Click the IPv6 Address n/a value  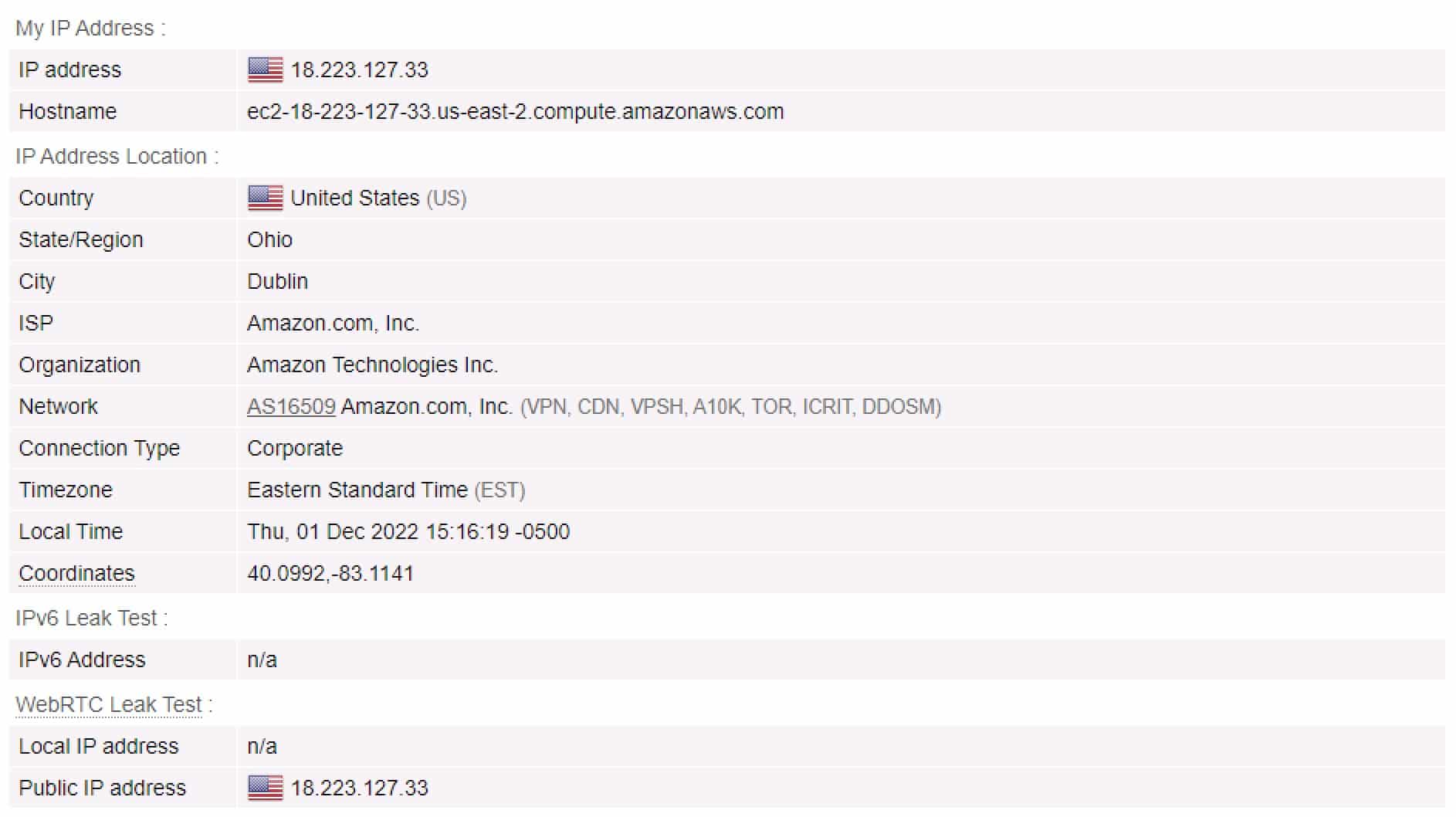pos(262,660)
